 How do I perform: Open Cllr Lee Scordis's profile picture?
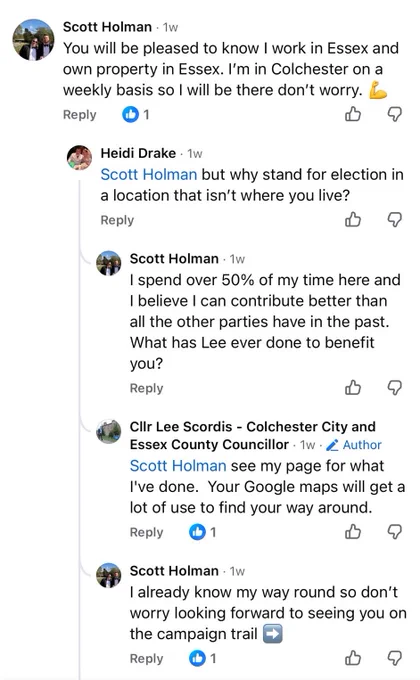(x=108, y=432)
